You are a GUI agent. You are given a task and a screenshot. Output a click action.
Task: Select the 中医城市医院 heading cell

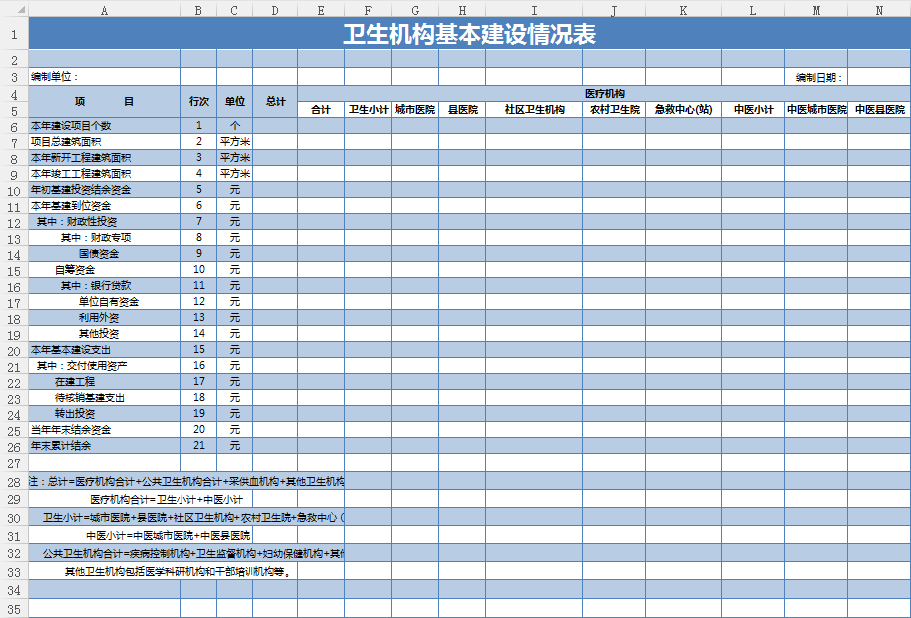point(815,110)
